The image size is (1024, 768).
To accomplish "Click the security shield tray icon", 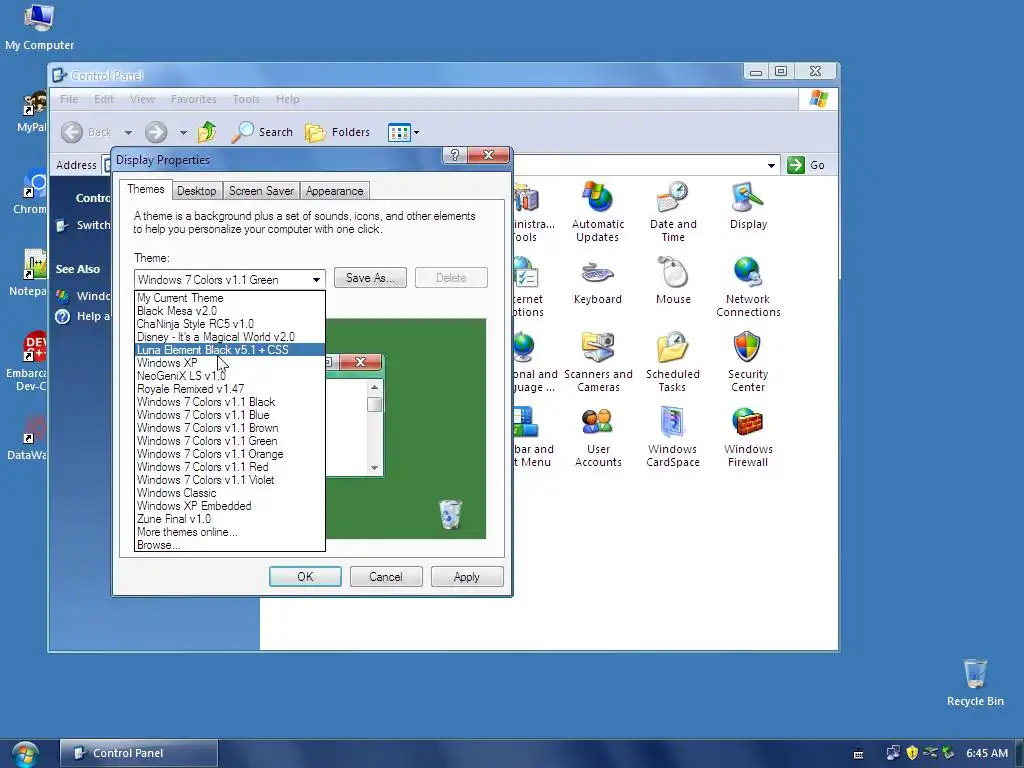I will 912,753.
